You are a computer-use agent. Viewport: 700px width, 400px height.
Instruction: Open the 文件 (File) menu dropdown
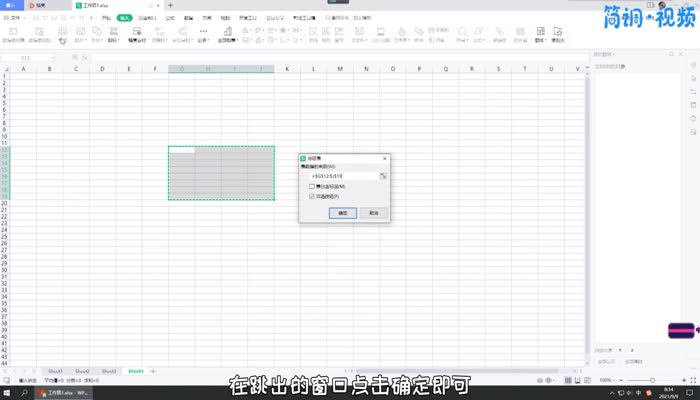coord(14,18)
